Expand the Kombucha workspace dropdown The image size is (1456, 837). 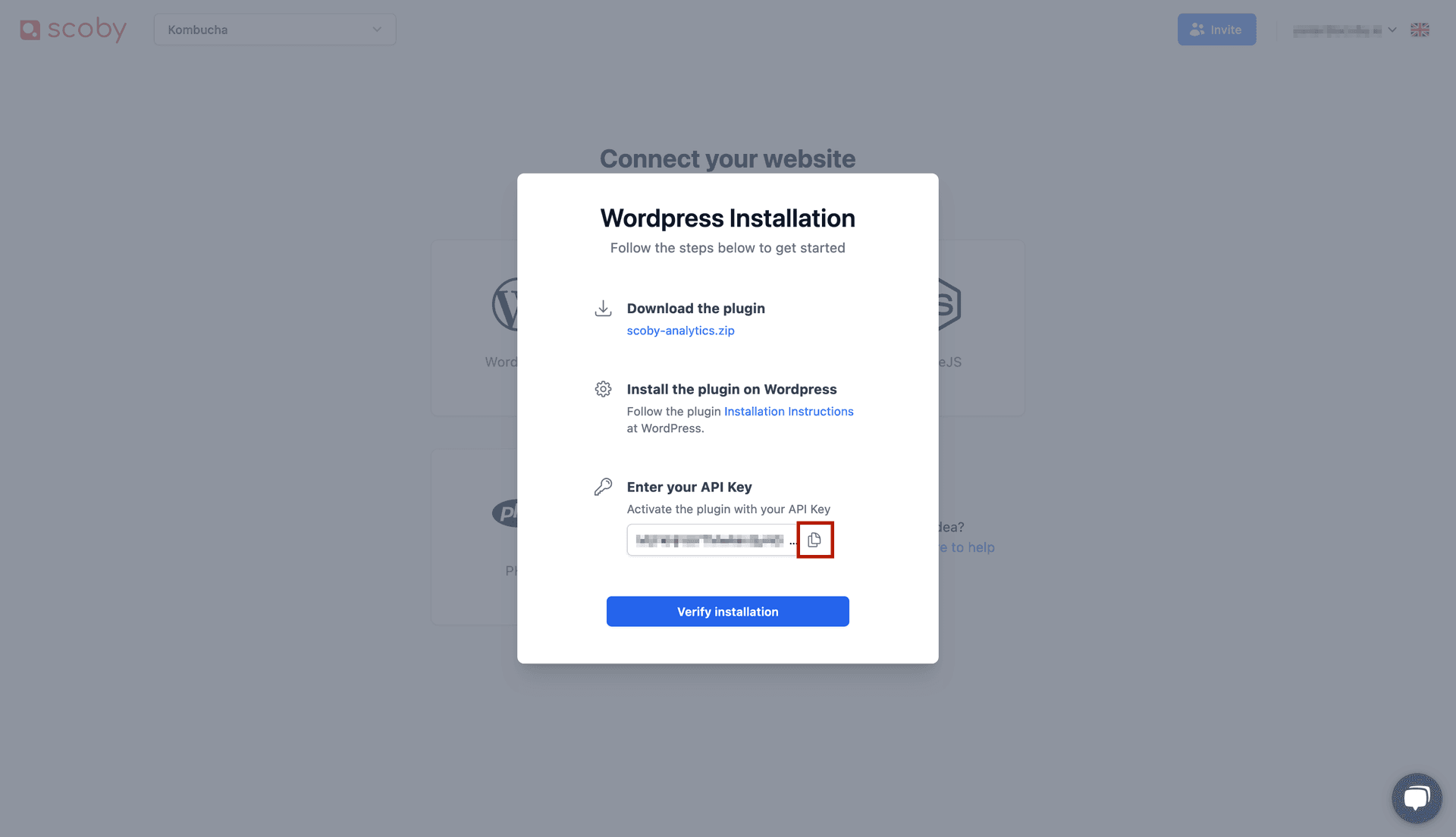pos(275,29)
